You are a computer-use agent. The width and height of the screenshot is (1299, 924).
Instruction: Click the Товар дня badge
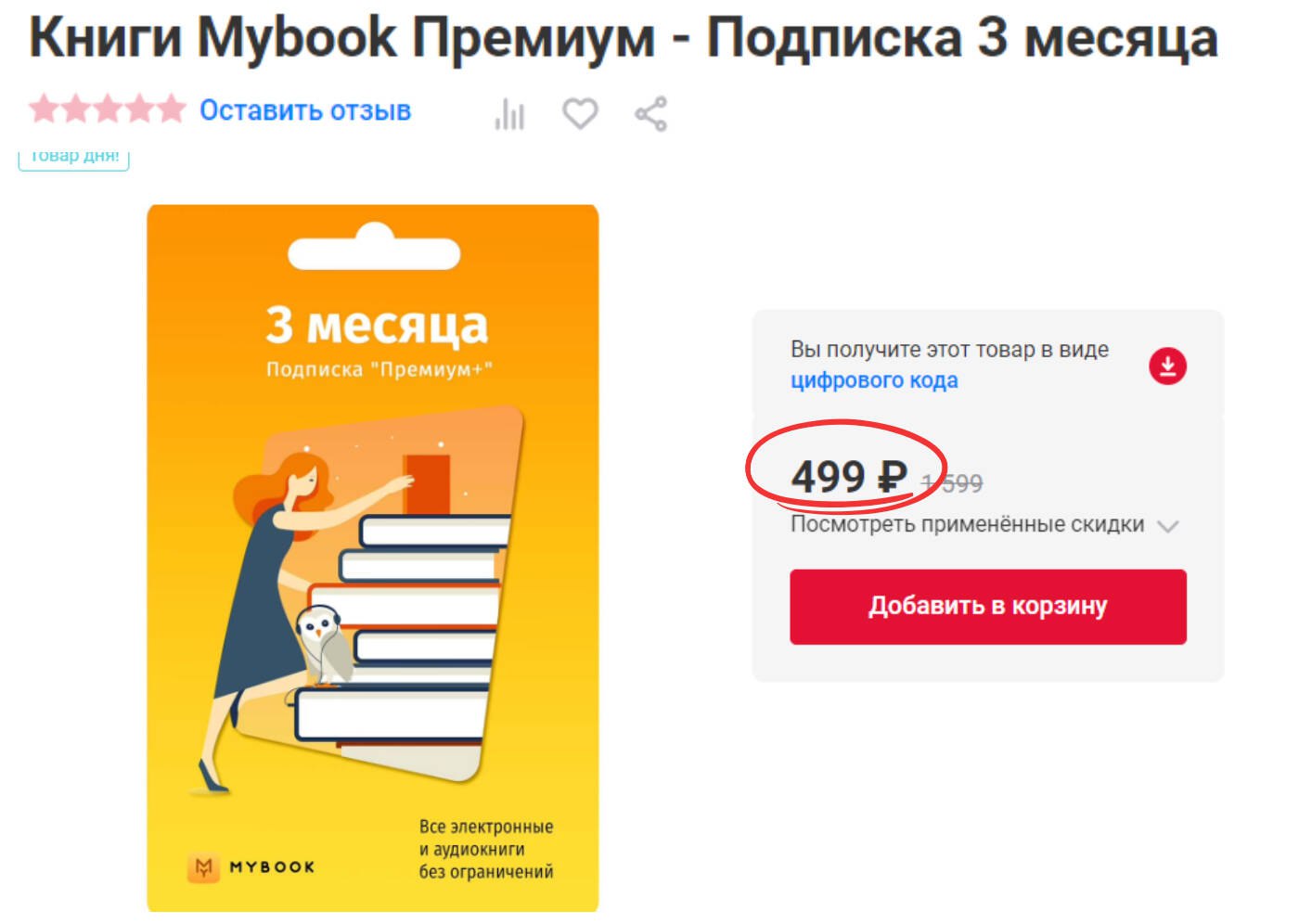click(x=73, y=158)
